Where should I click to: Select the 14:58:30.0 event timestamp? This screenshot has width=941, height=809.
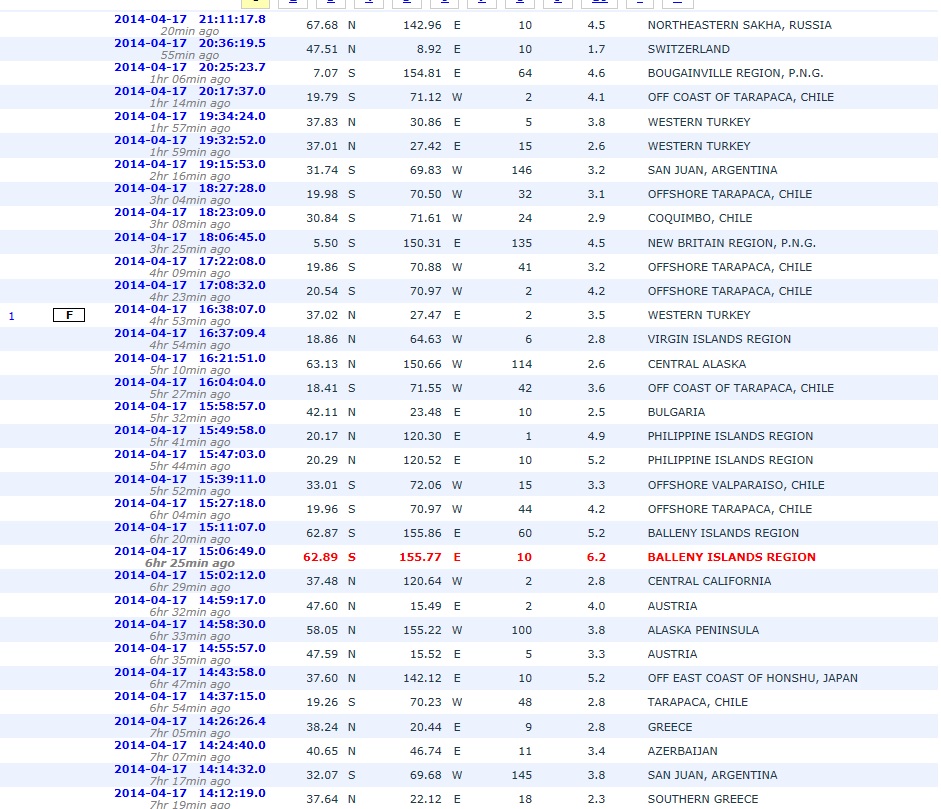pyautogui.click(x=190, y=625)
